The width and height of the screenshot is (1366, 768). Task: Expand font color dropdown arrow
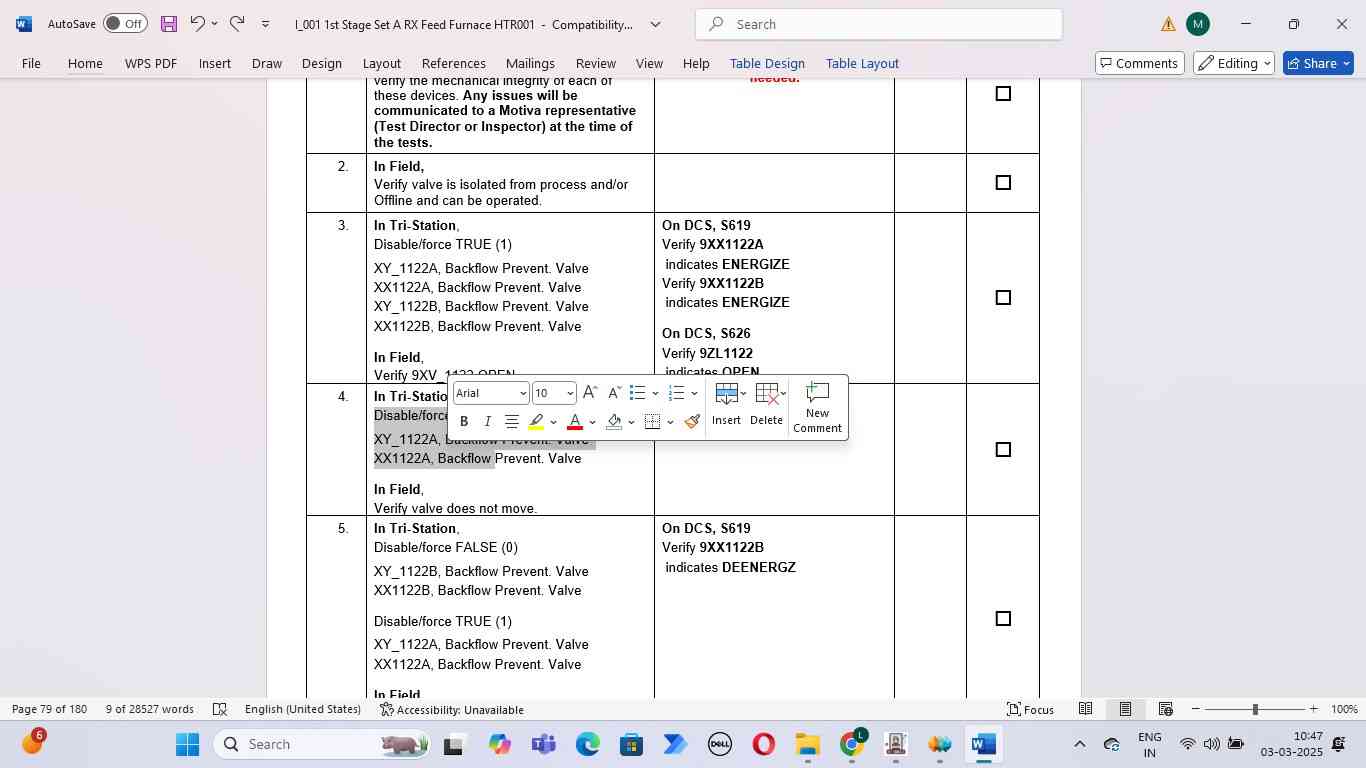coord(592,422)
